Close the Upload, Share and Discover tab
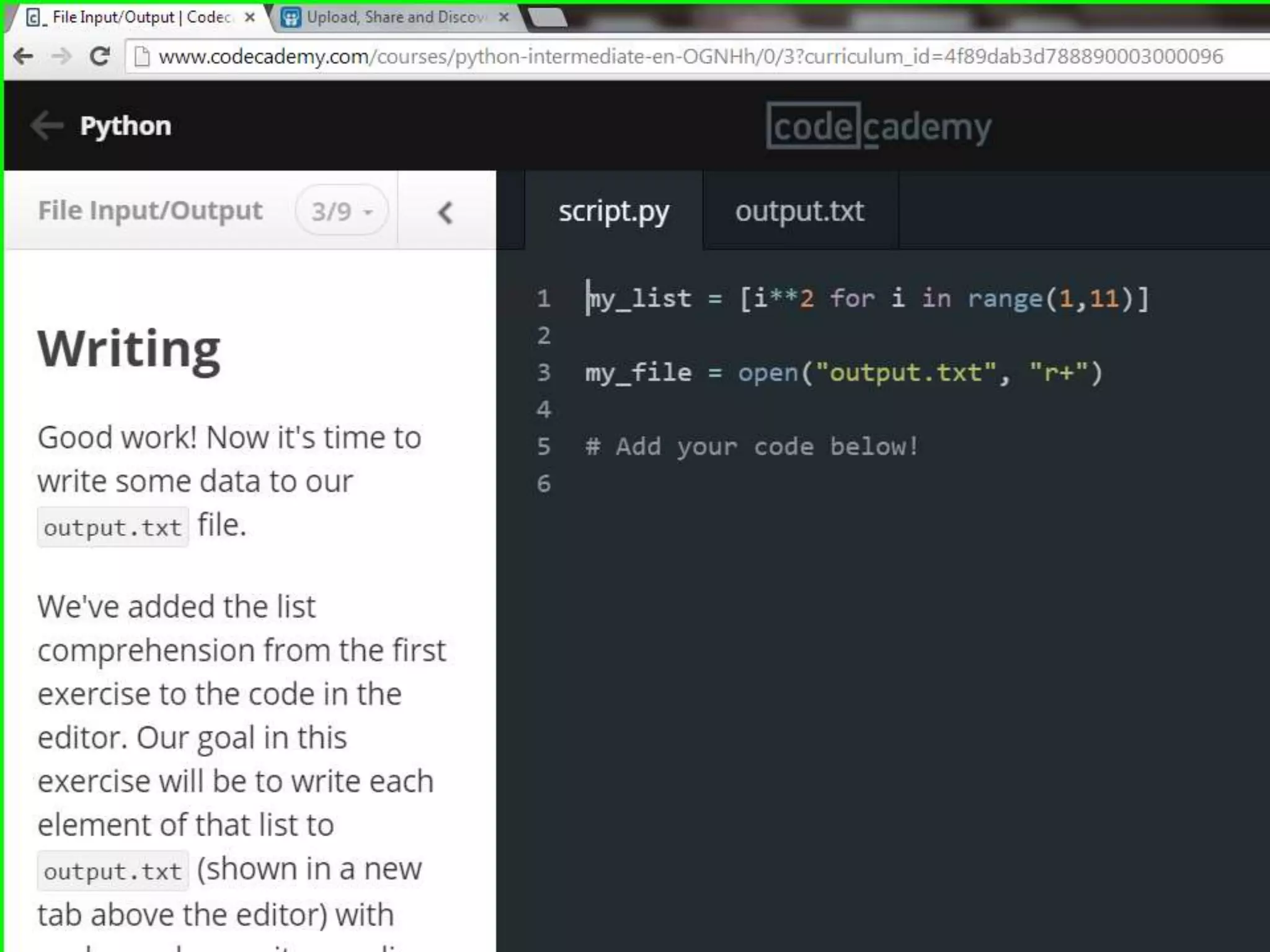 pyautogui.click(x=504, y=17)
